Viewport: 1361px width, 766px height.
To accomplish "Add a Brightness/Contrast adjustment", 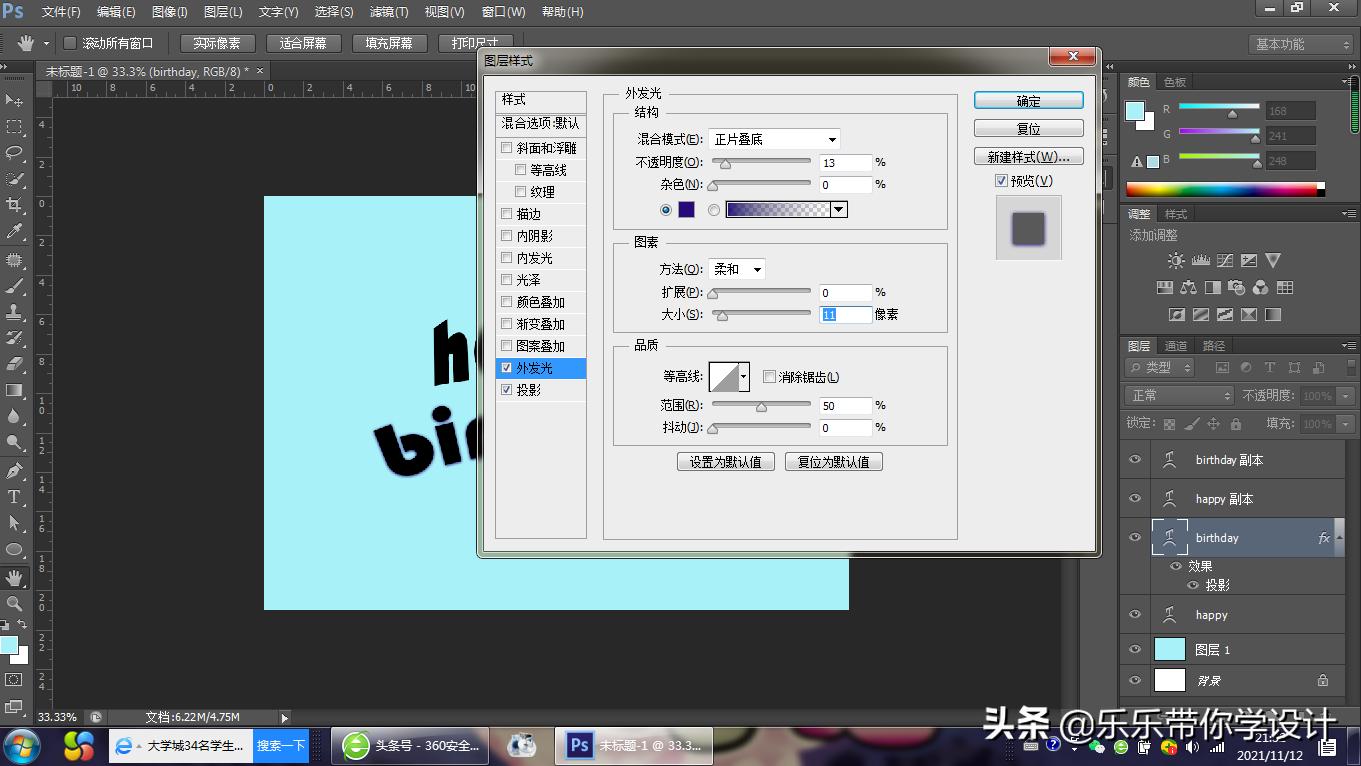I will [x=1176, y=260].
